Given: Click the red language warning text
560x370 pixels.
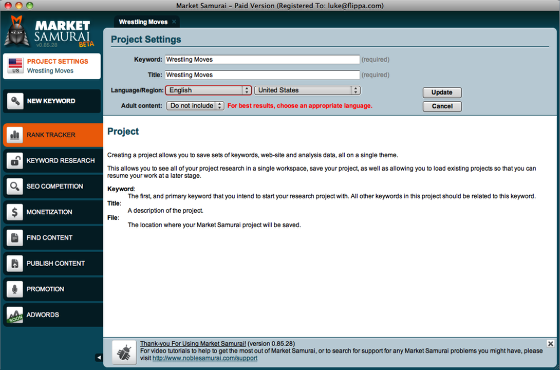Looking at the screenshot, I should tap(300, 106).
